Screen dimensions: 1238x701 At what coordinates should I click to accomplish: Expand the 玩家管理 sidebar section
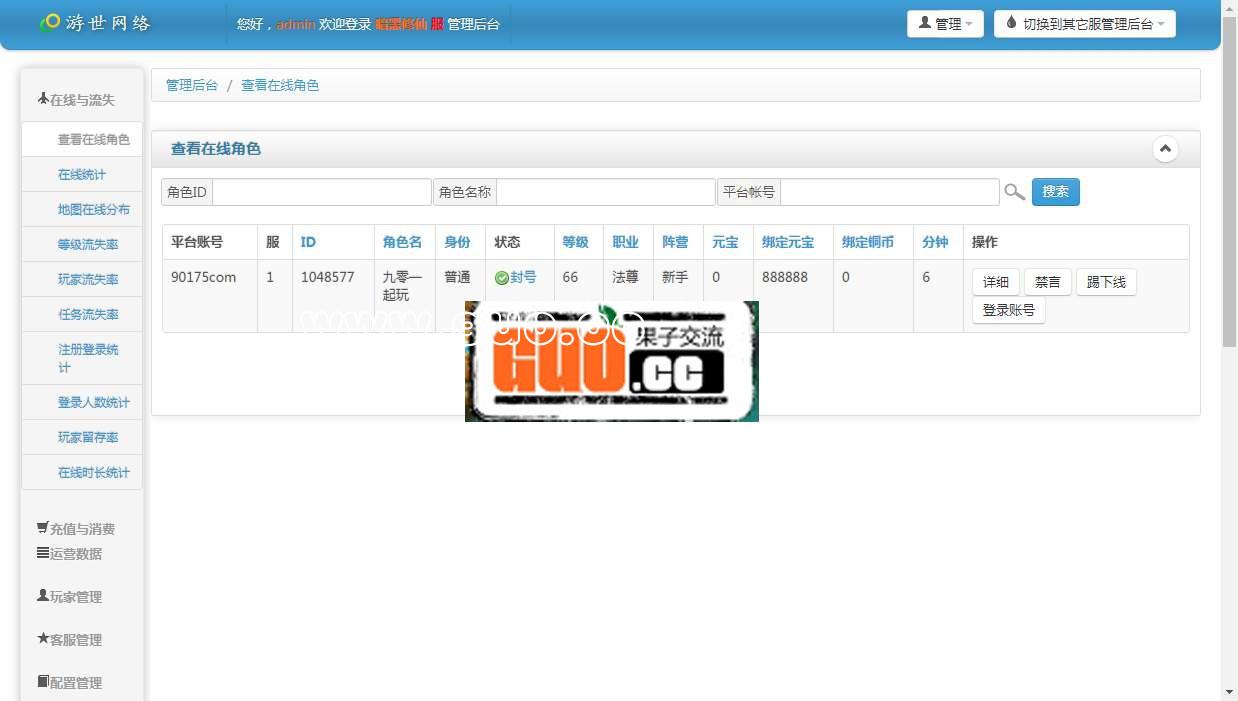[69, 596]
